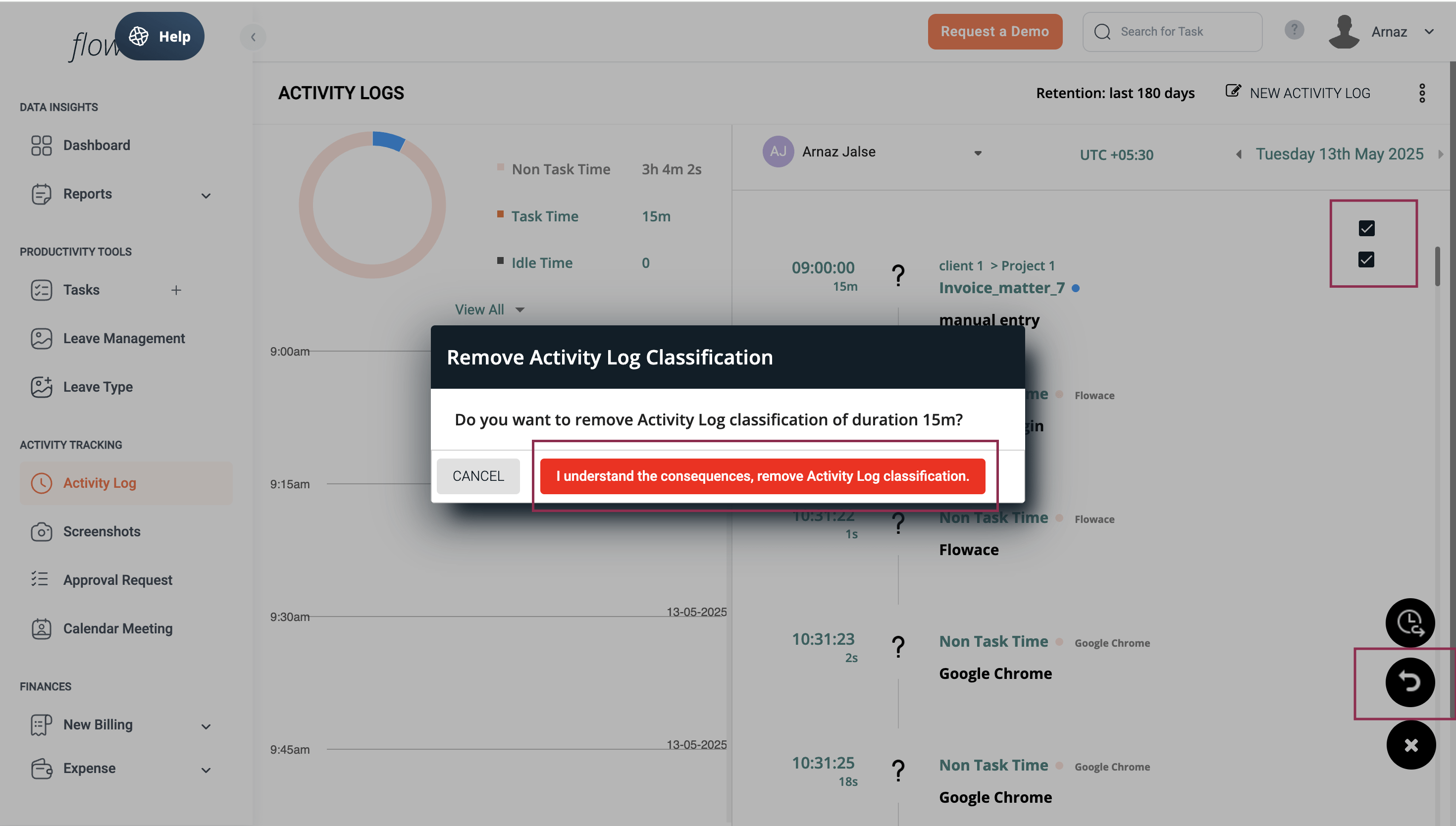Click the question mark help icon
The height and width of the screenshot is (826, 1456).
click(x=1295, y=30)
